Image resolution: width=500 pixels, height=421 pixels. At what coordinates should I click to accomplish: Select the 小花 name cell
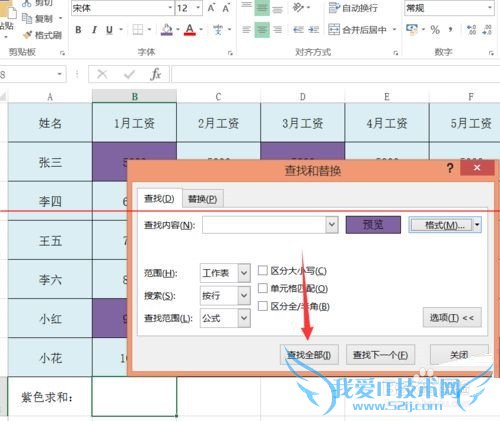tap(50, 358)
